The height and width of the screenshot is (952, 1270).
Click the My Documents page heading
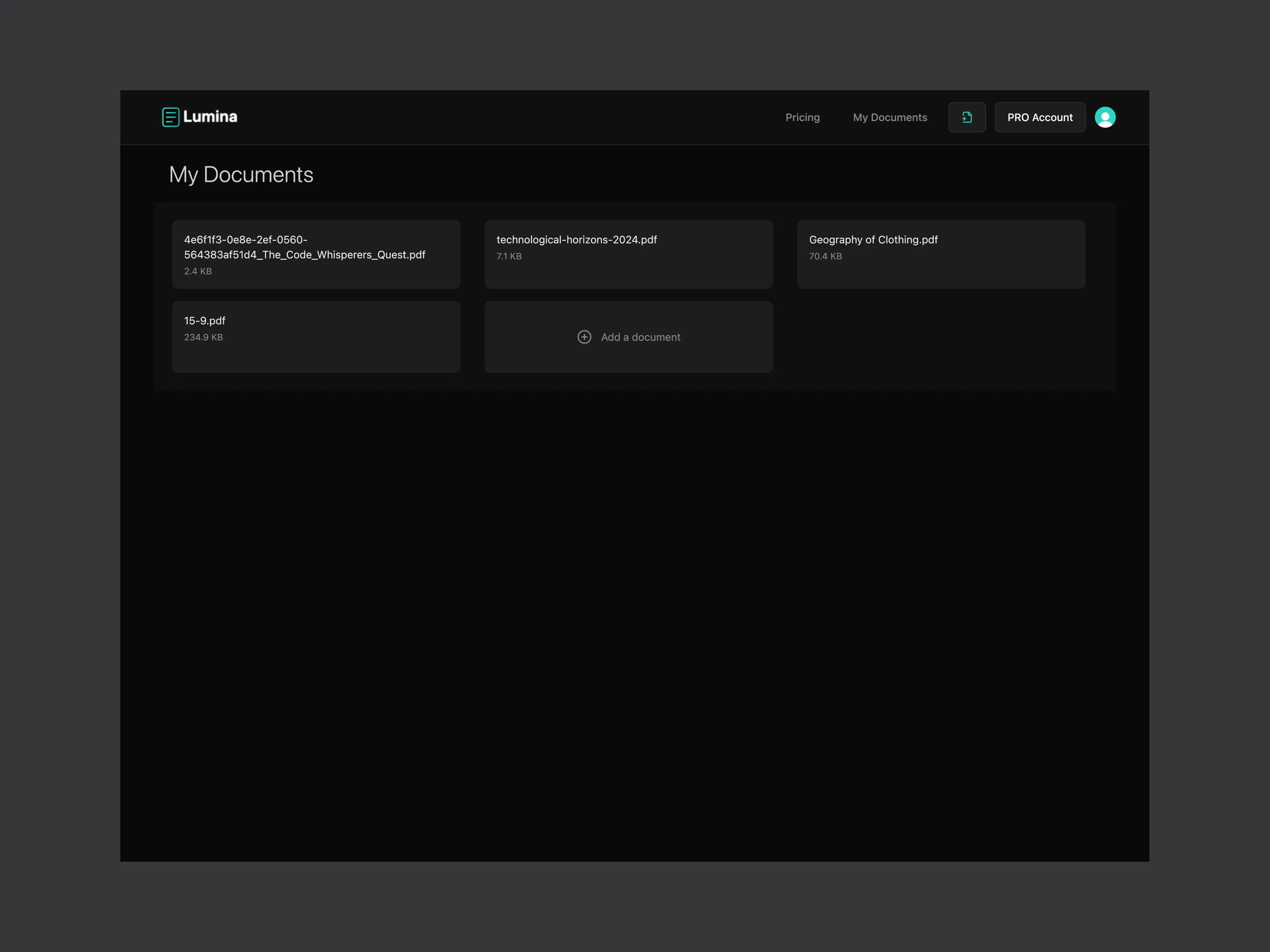point(241,175)
